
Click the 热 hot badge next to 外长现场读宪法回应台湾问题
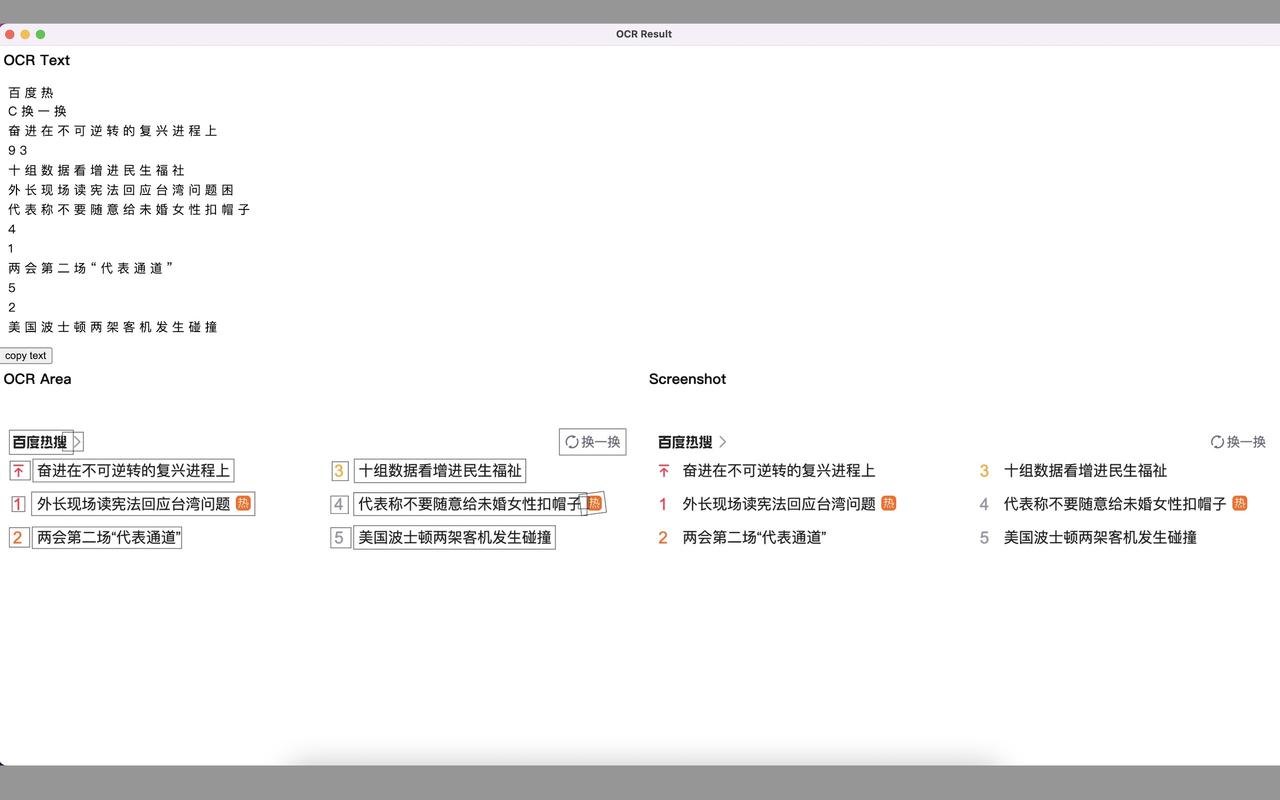click(x=242, y=504)
